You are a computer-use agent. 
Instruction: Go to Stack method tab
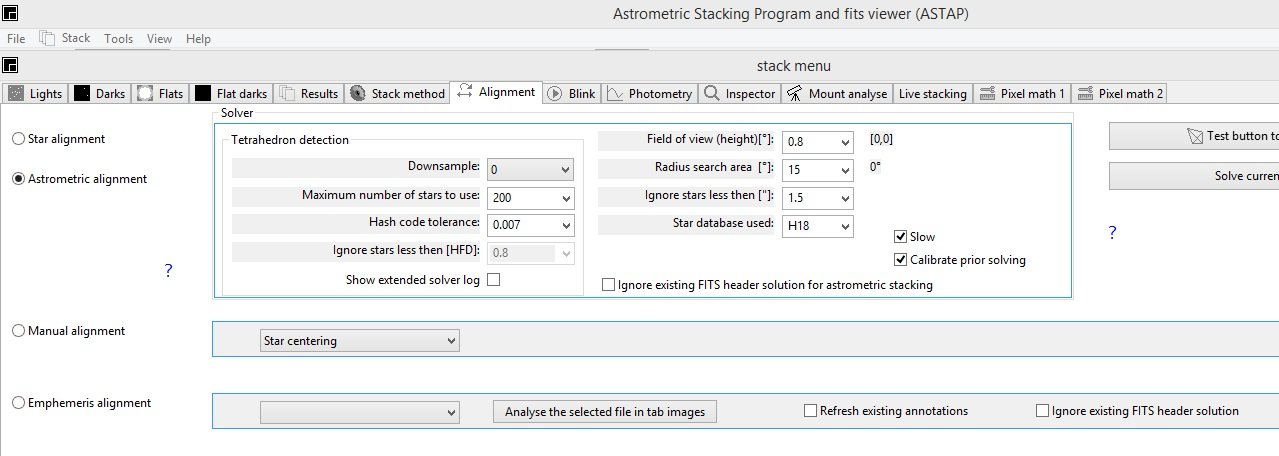397,93
